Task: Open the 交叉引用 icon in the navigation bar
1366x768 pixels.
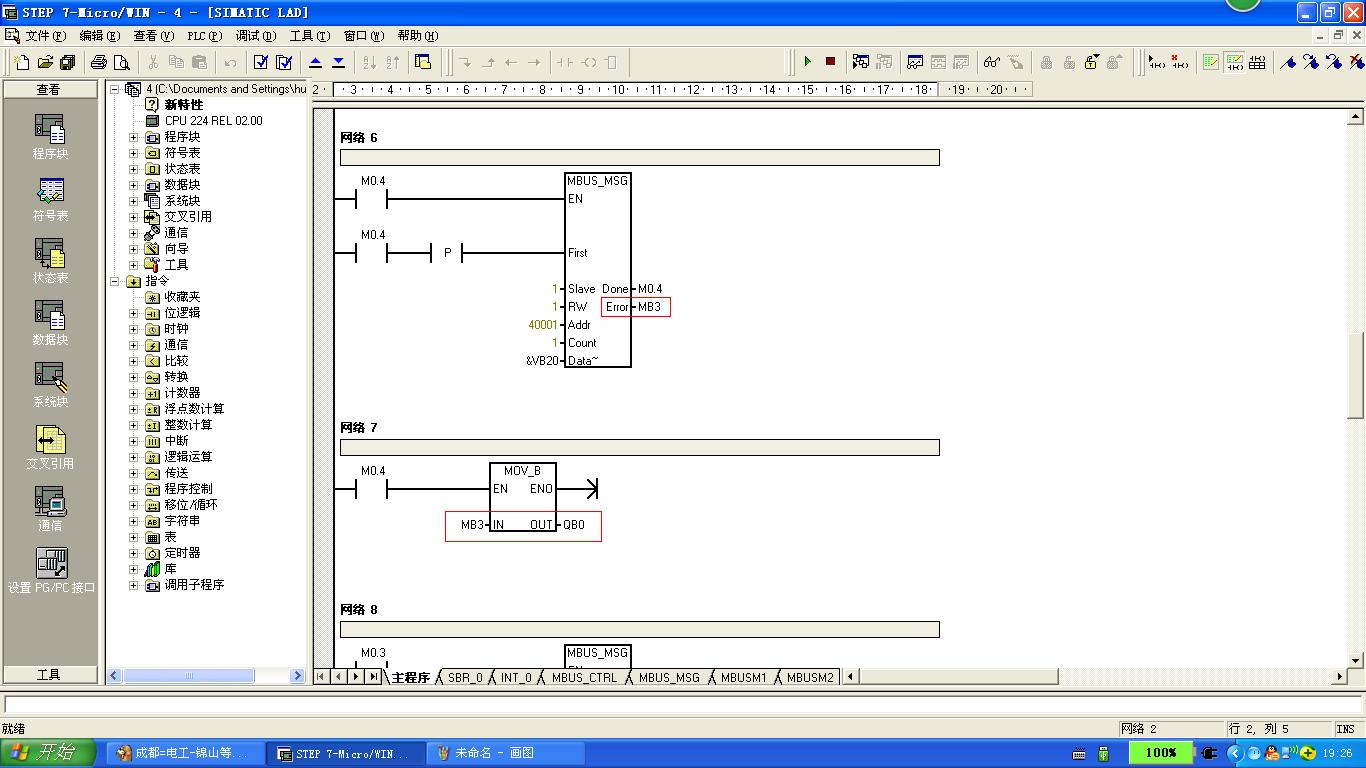Action: coord(50,447)
